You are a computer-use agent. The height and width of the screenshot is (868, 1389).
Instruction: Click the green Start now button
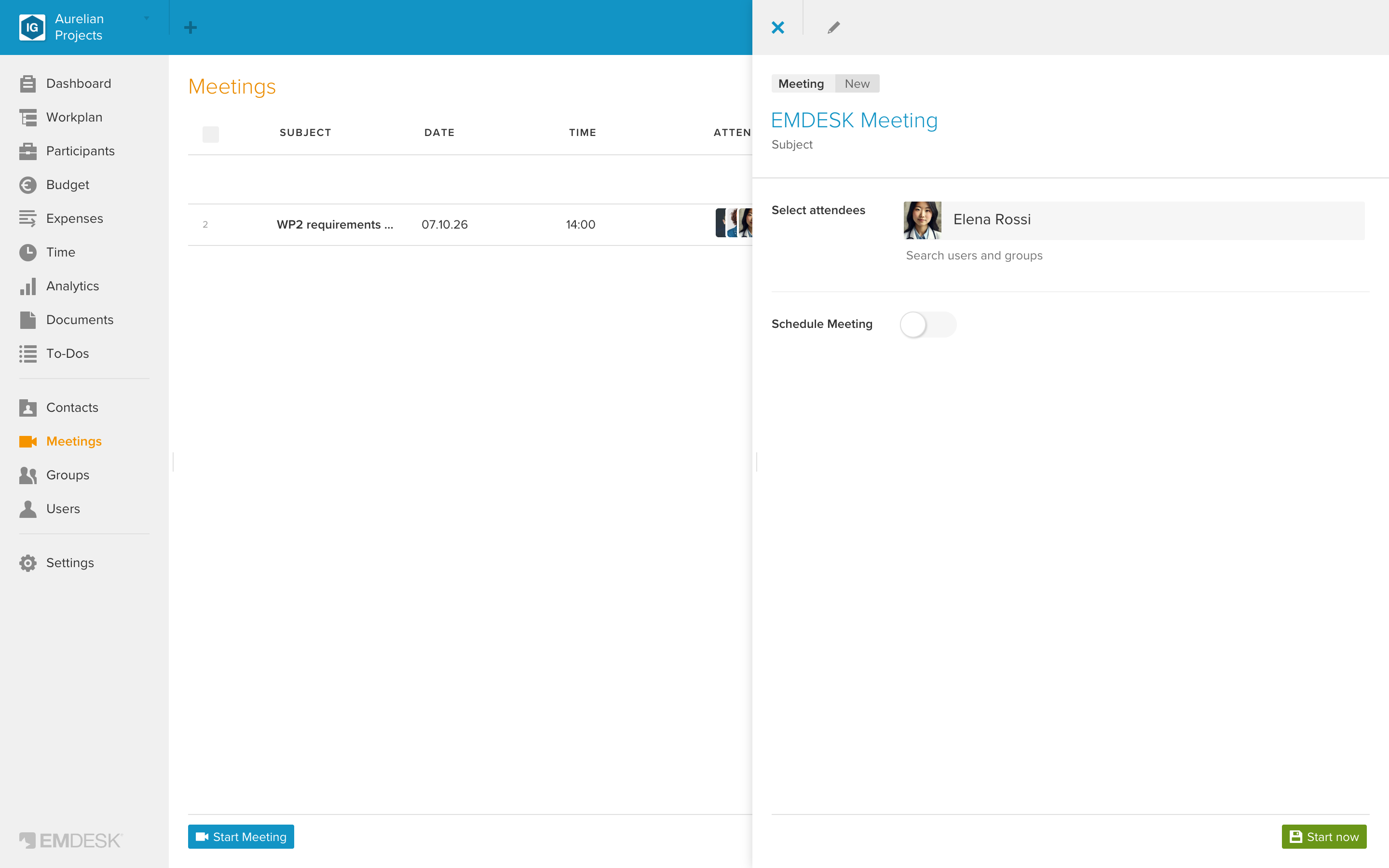[1323, 837]
